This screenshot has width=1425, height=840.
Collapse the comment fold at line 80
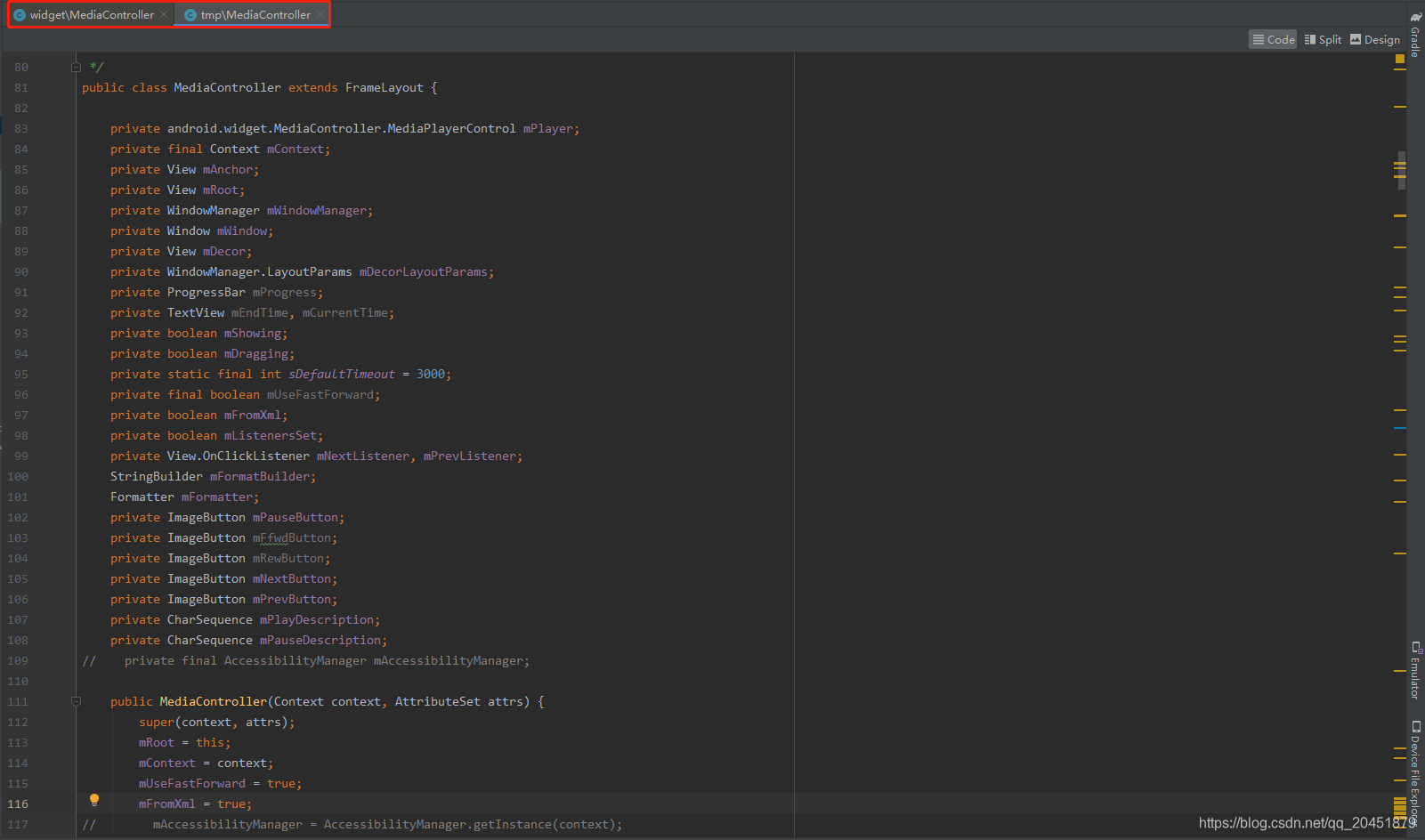76,67
